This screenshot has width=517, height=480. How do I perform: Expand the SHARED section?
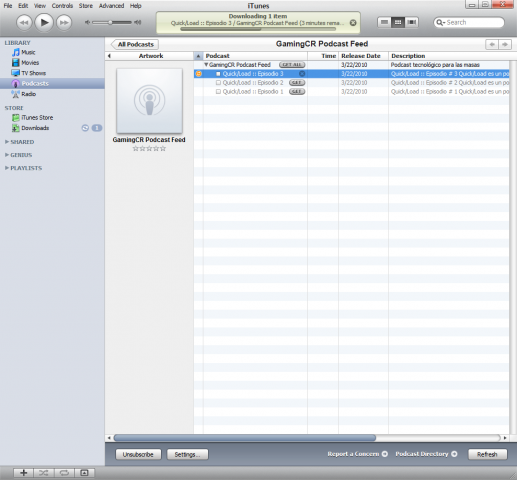tap(7, 142)
